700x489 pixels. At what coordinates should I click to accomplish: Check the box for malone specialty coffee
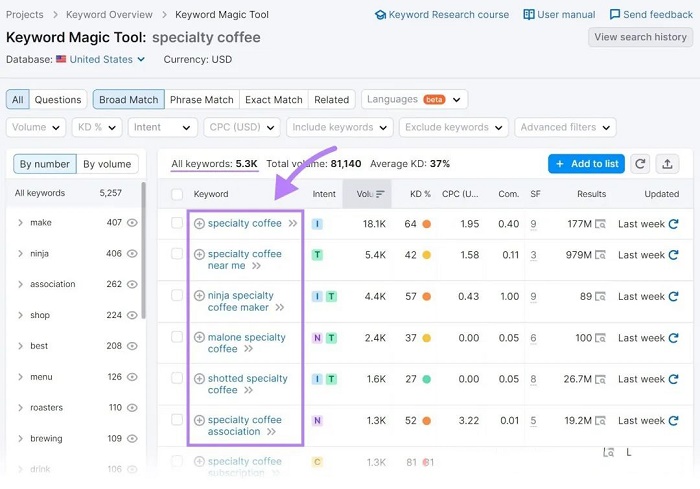(x=177, y=337)
